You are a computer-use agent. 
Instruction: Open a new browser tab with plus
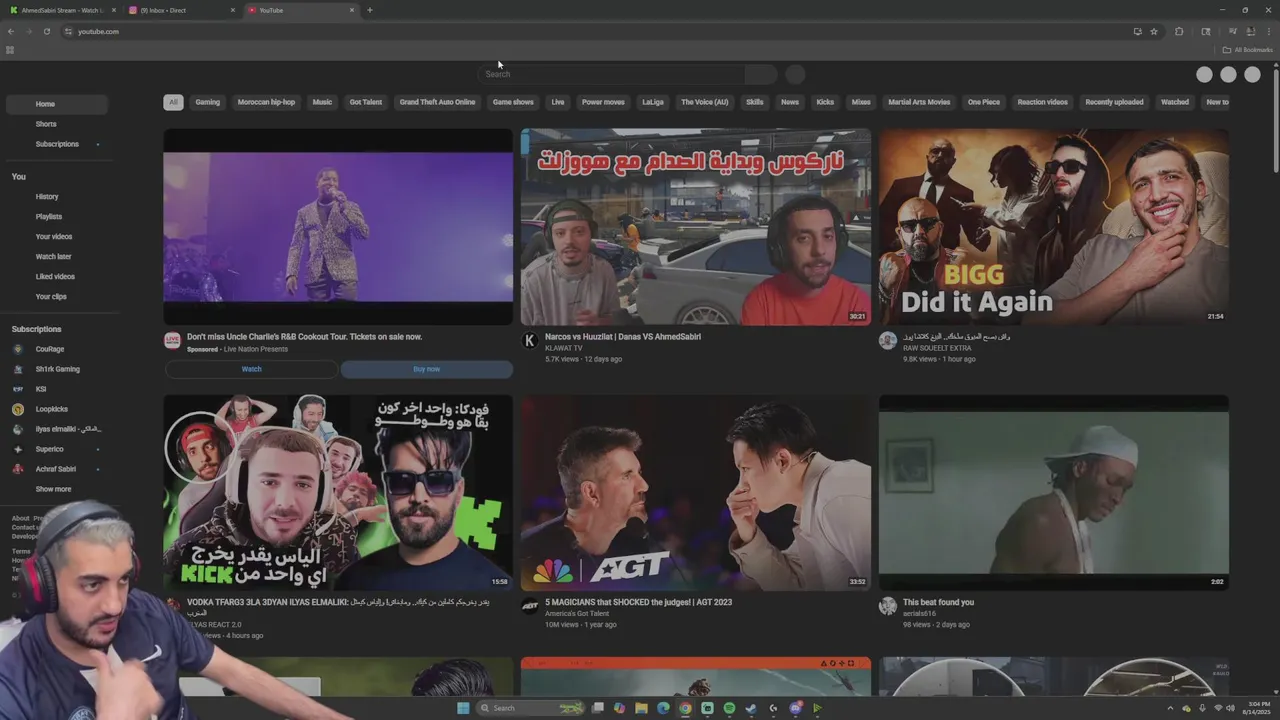coord(370,10)
